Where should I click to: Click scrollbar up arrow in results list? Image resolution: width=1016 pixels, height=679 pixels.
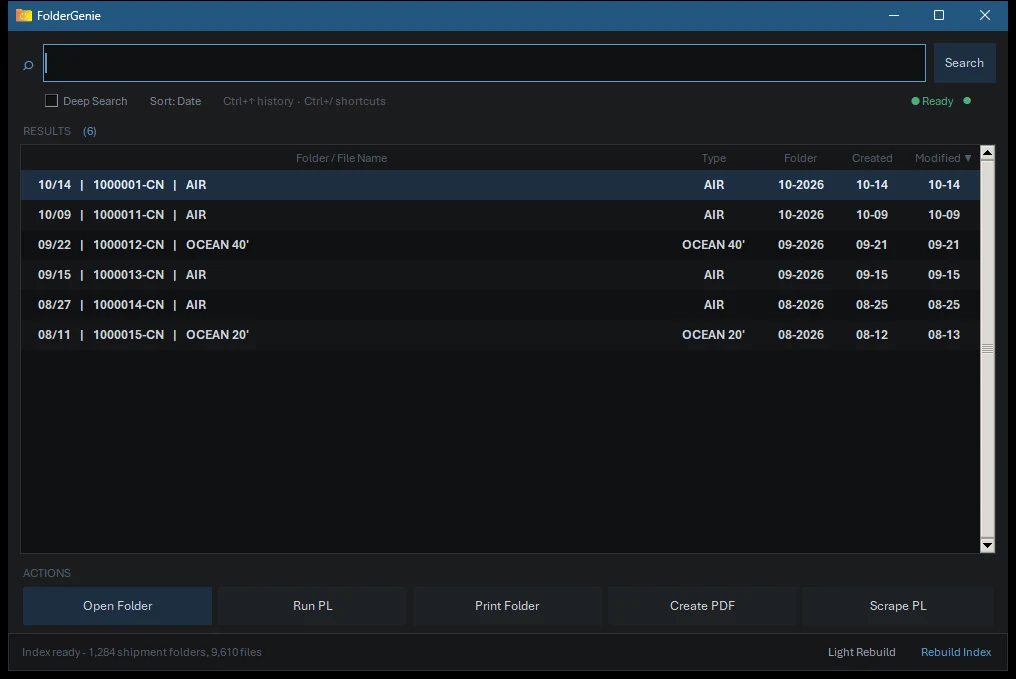(x=987, y=153)
